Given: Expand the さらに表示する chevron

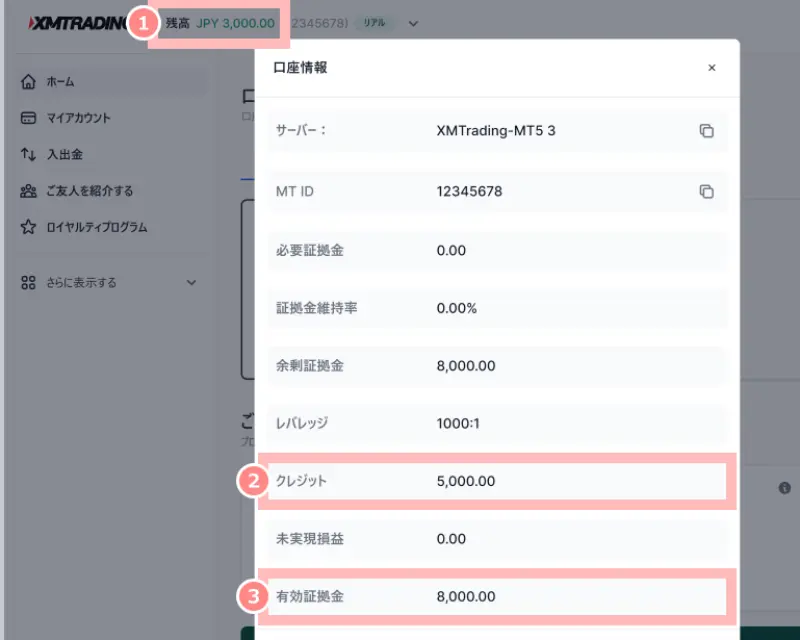Looking at the screenshot, I should (x=191, y=283).
